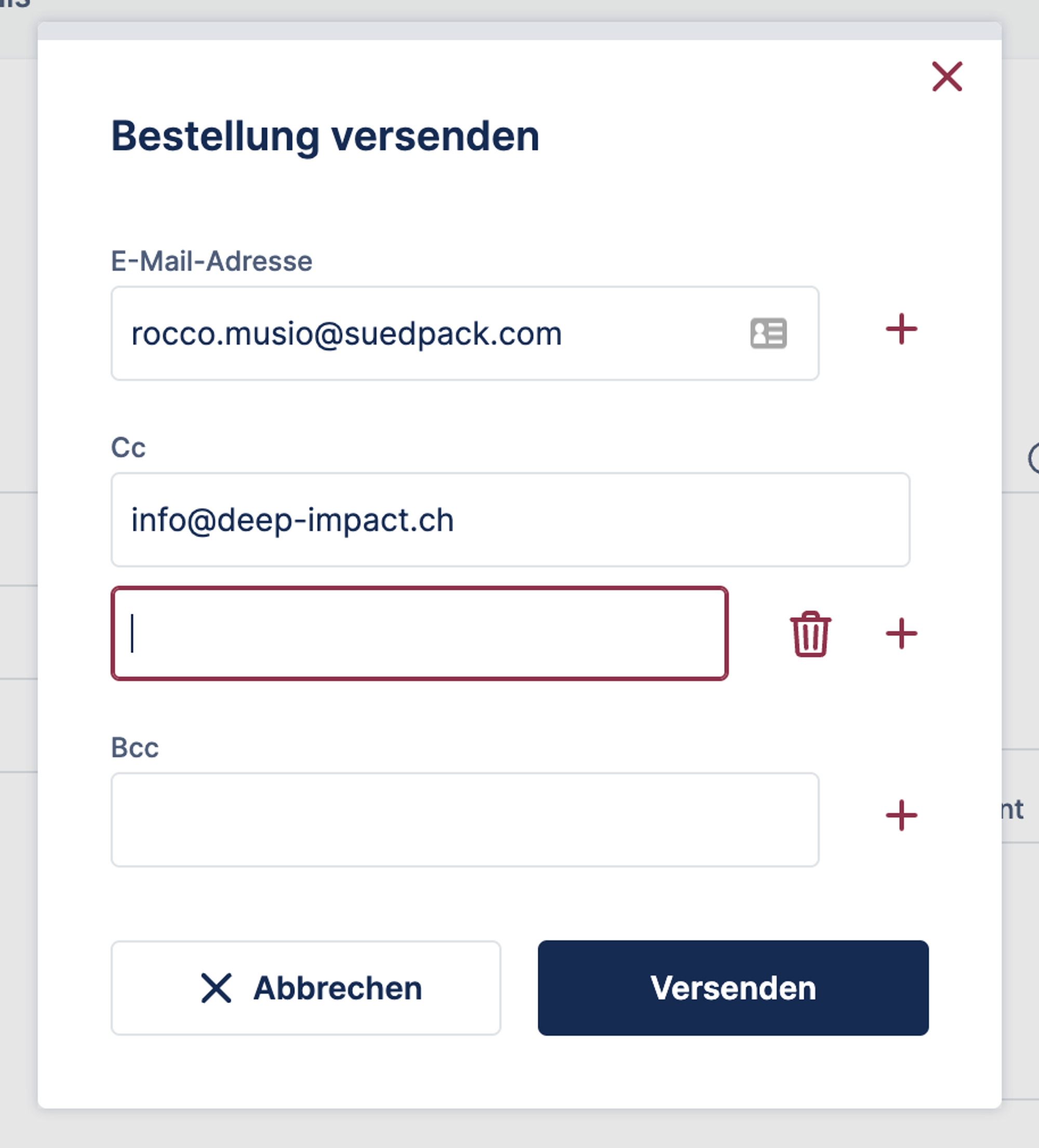This screenshot has width=1039, height=1148.
Task: Focus the empty Bcc input field
Action: [464, 819]
